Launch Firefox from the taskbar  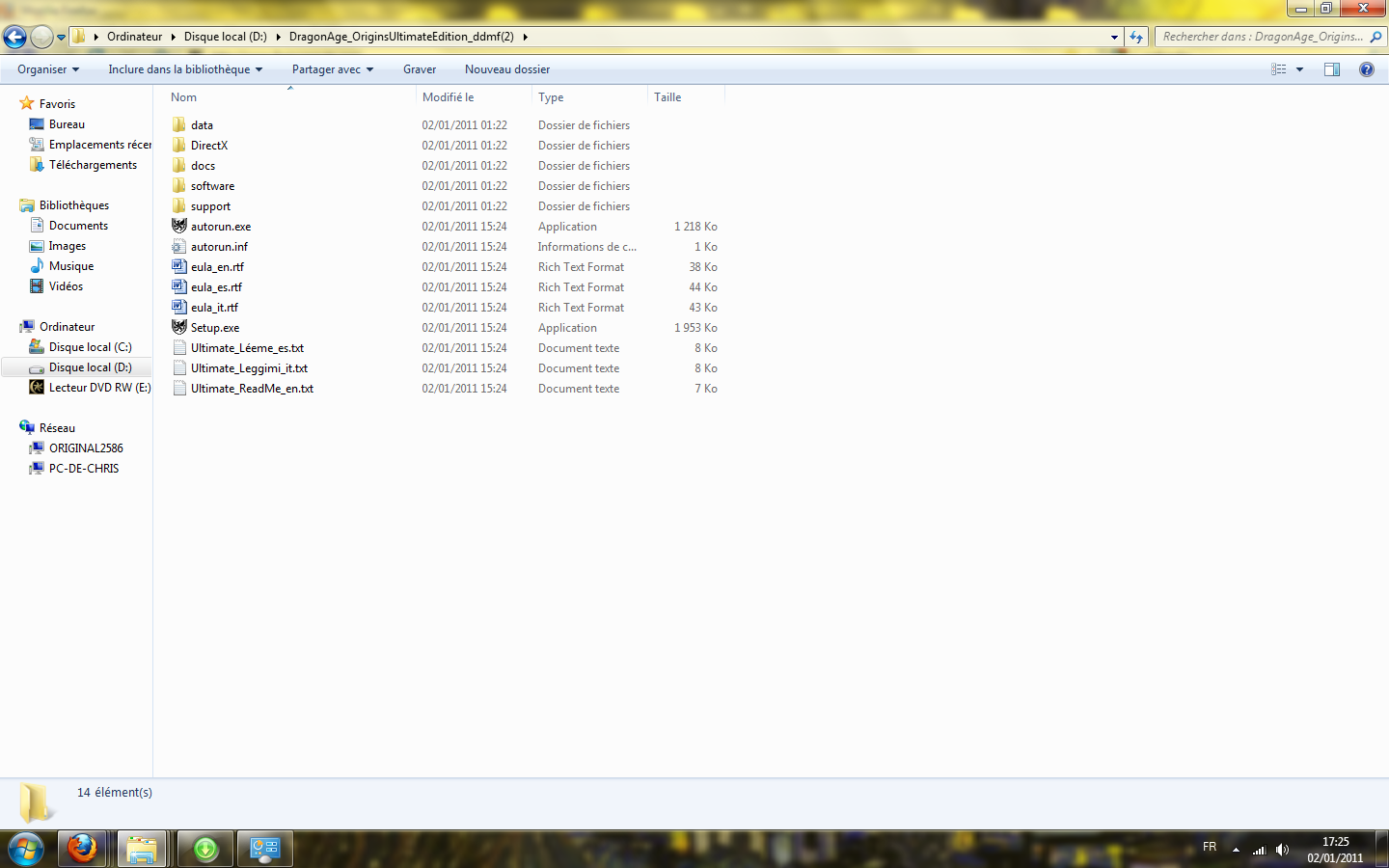tap(82, 849)
